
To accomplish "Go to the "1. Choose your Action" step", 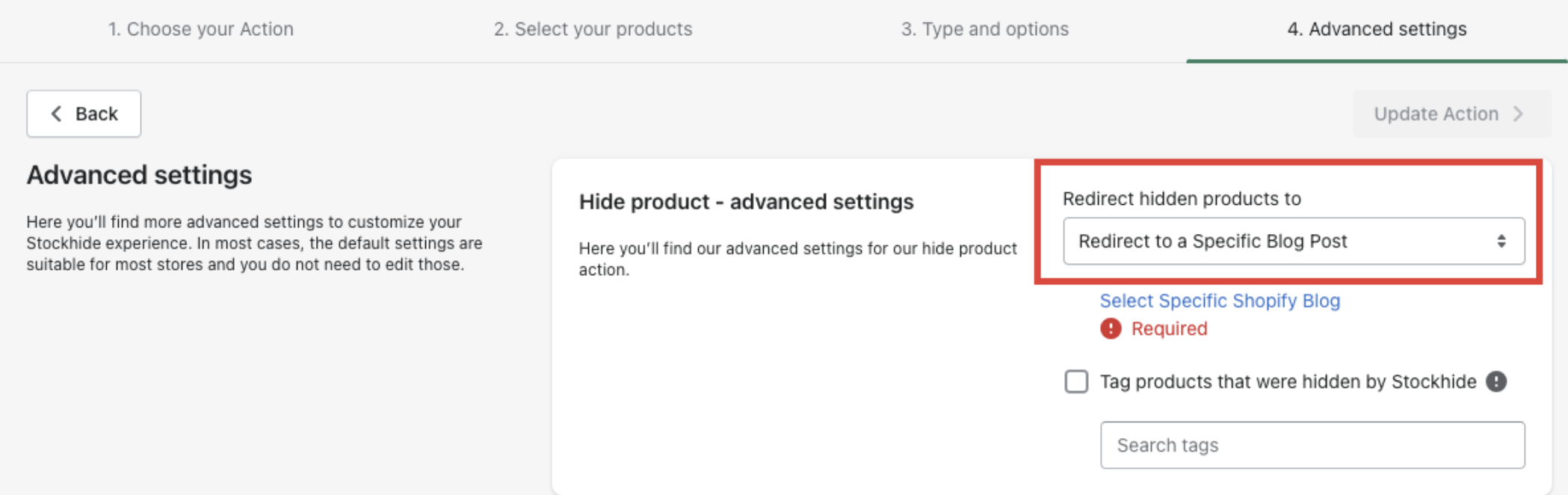I will pos(200,29).
